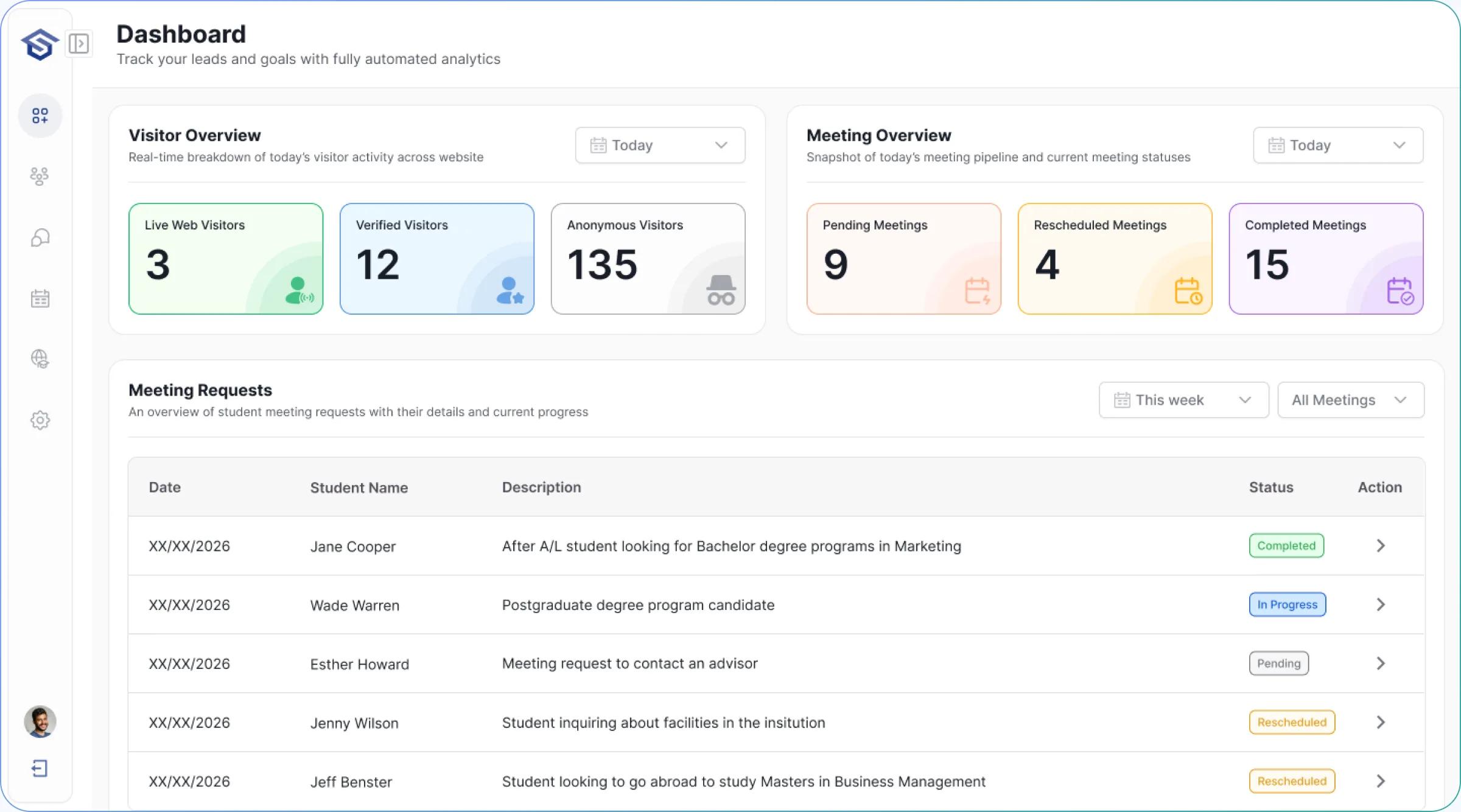This screenshot has width=1461, height=812.
Task: Select the Anonymous Visitors card
Action: coord(648,259)
